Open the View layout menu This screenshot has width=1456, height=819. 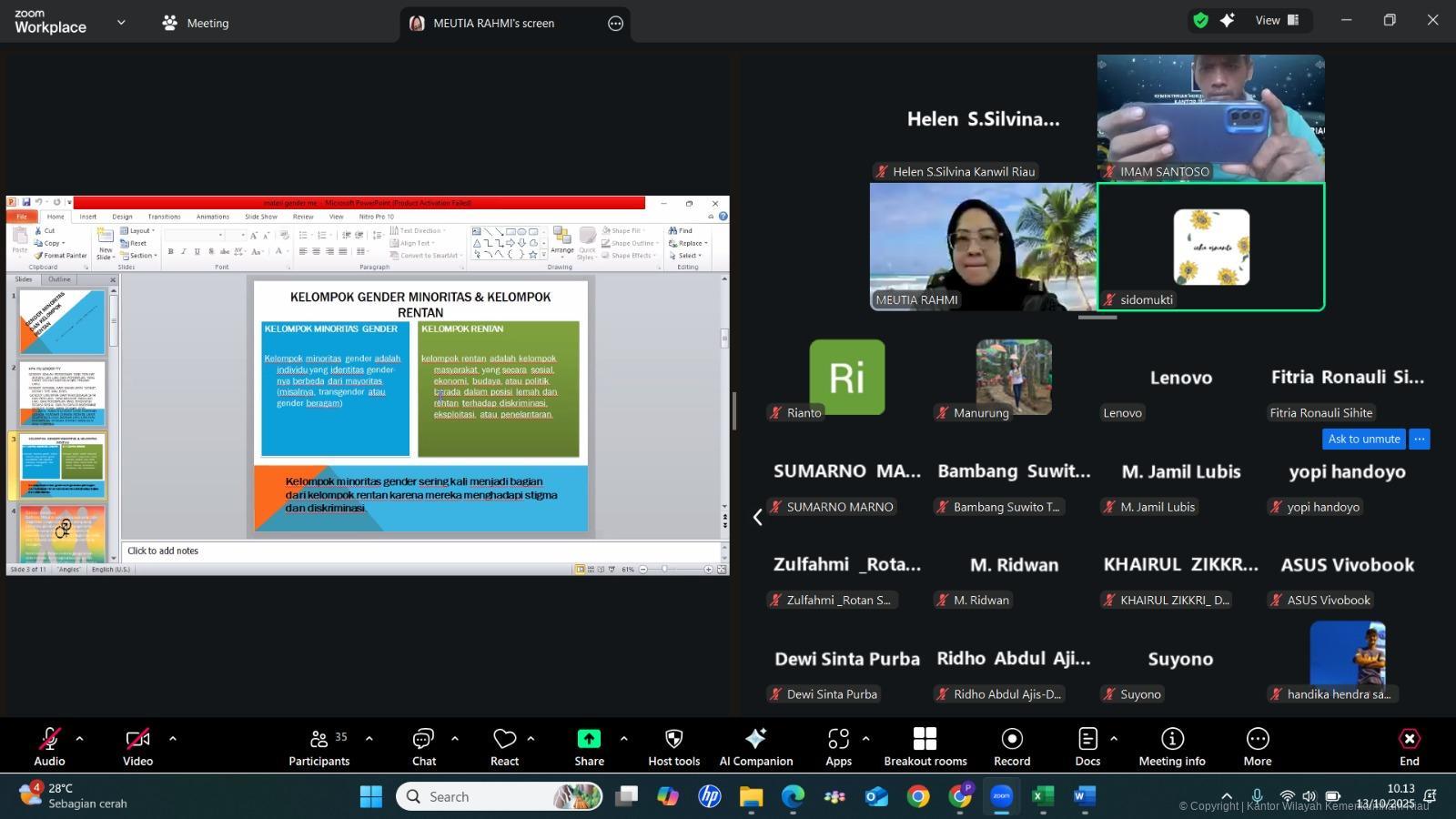click(1277, 21)
